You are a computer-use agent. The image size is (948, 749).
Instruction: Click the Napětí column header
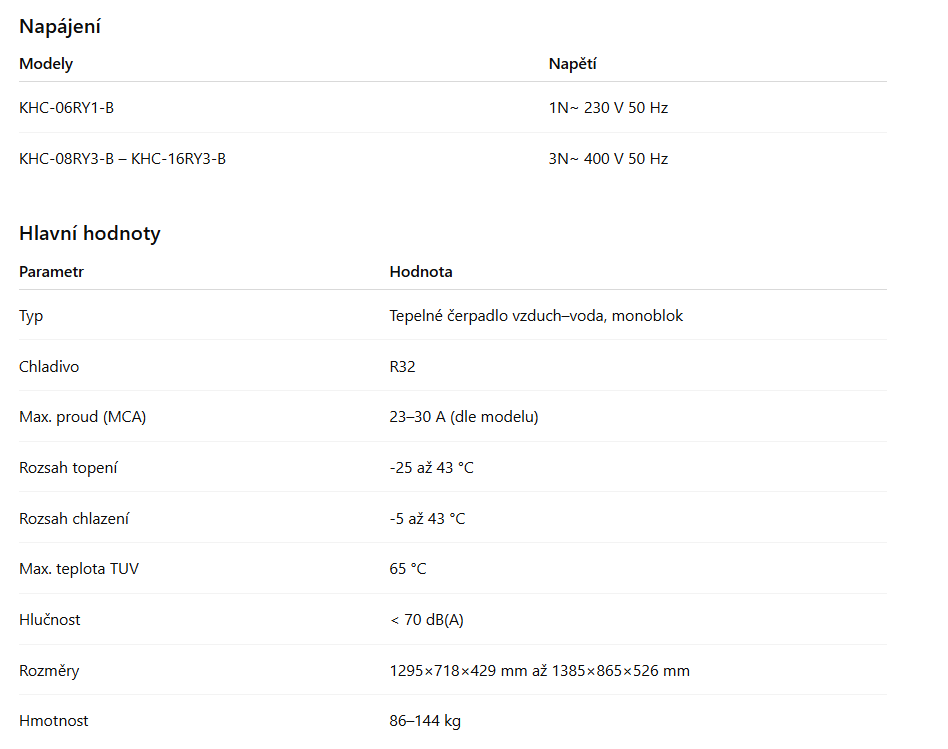[572, 64]
